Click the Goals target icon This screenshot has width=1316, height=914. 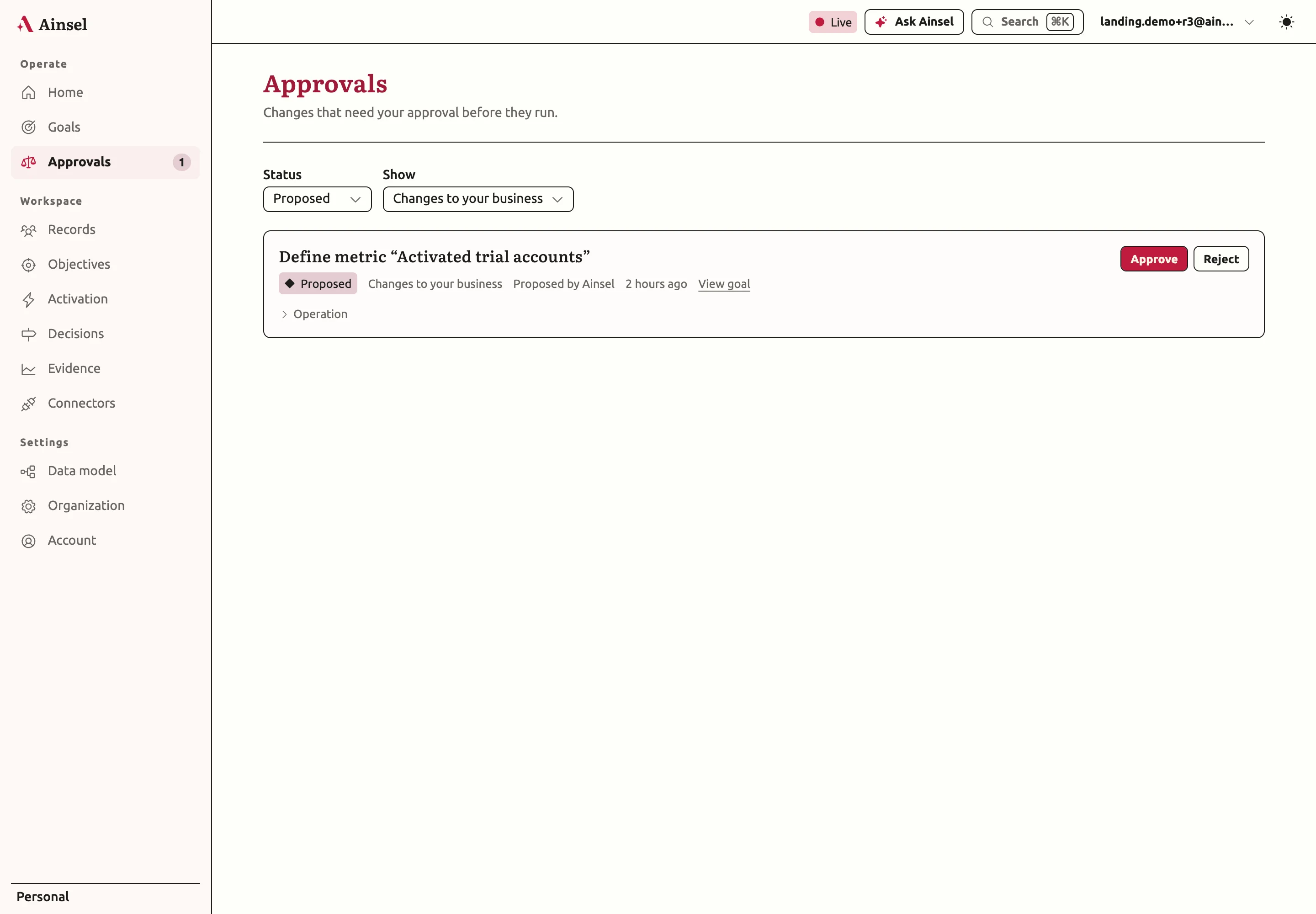(x=29, y=127)
